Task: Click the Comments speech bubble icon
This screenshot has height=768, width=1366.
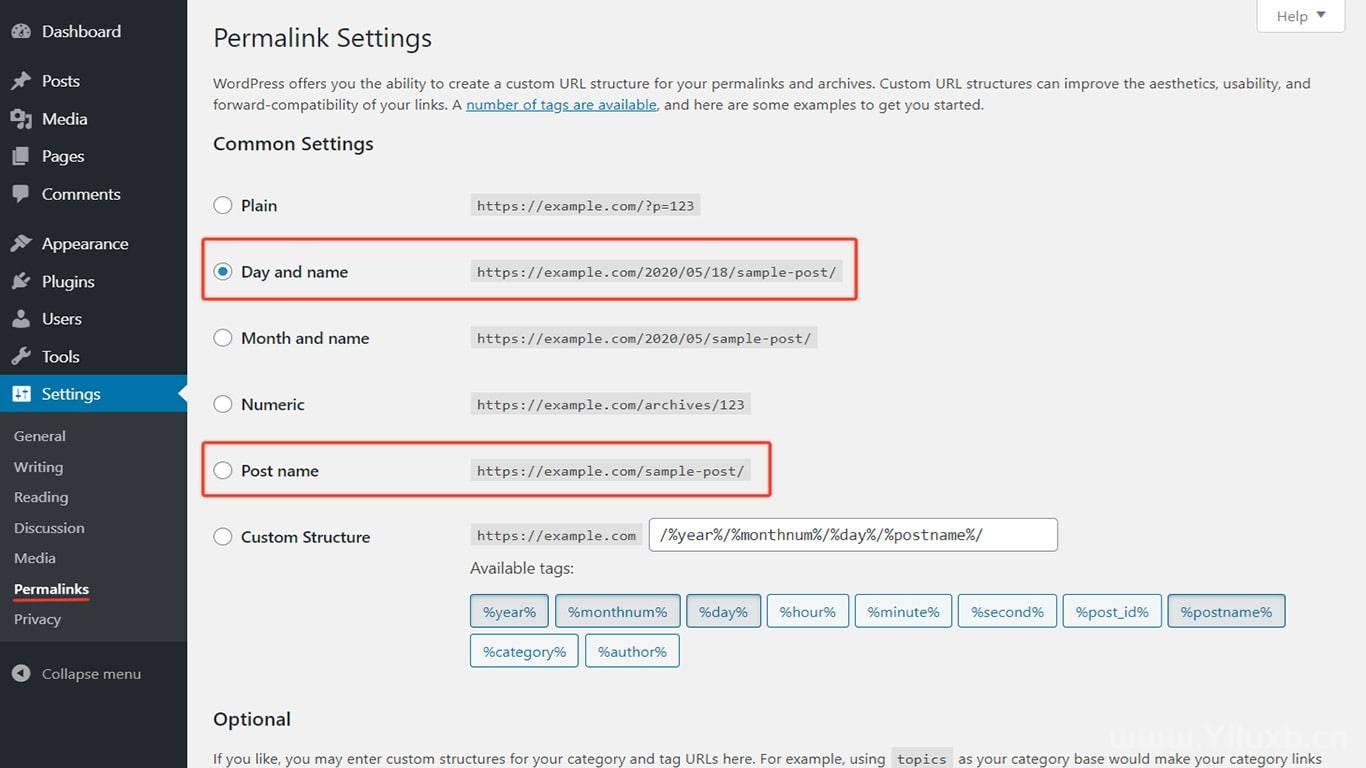Action: click(x=21, y=194)
